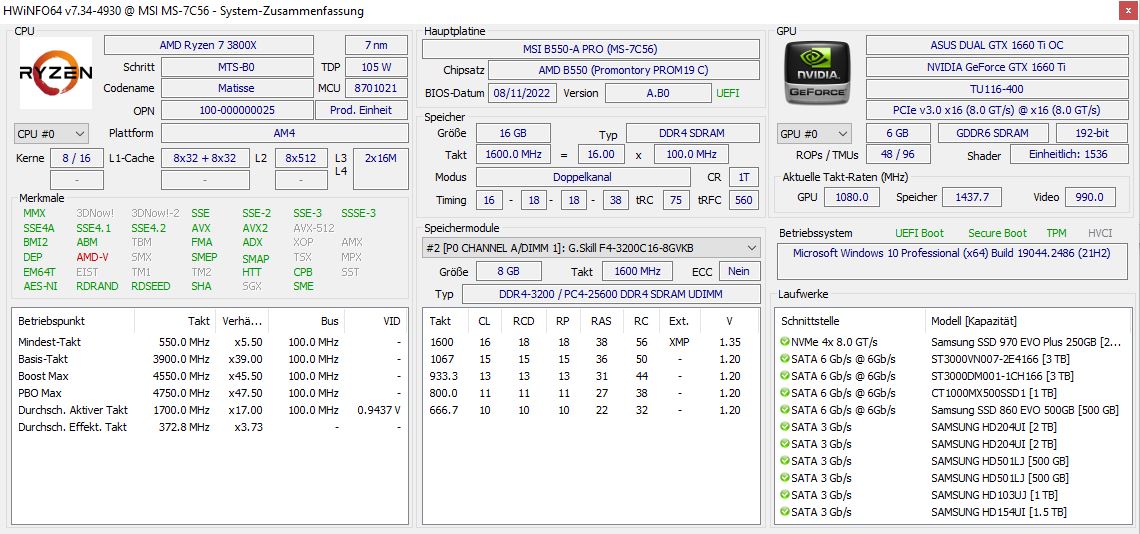Select the PBO Max row

pyautogui.click(x=209, y=393)
